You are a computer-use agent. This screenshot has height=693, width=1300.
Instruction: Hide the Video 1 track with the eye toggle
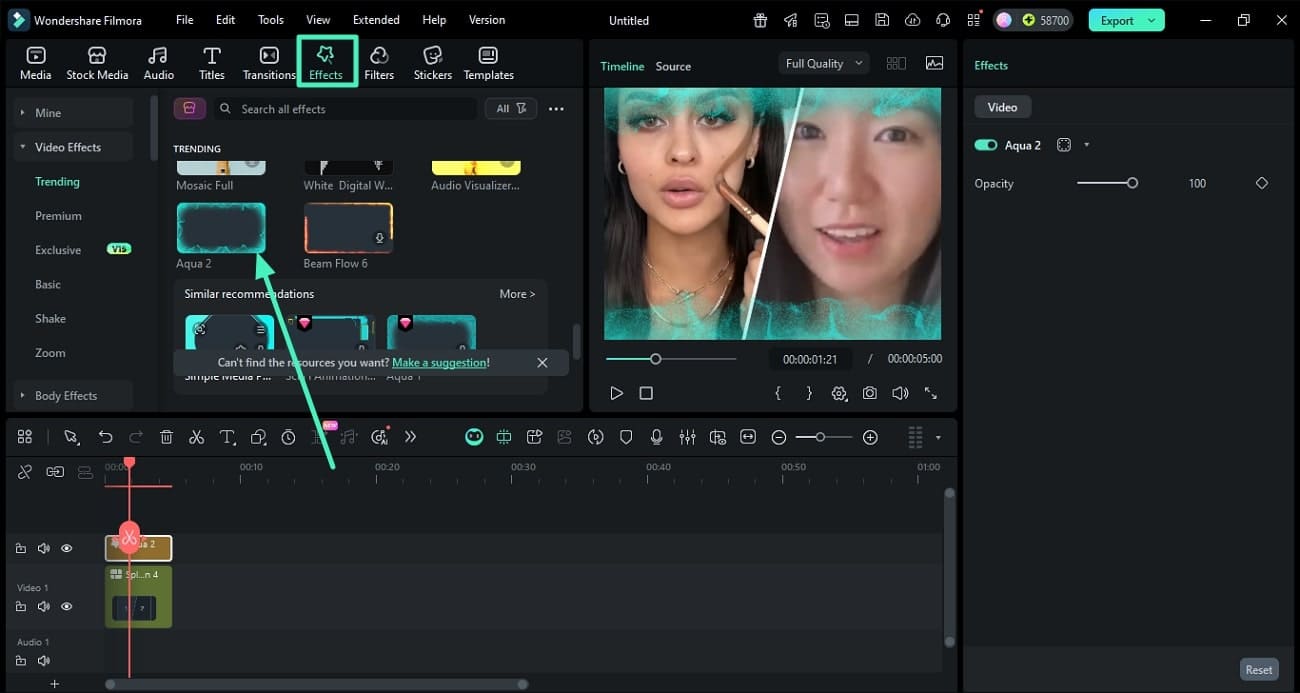(x=66, y=606)
